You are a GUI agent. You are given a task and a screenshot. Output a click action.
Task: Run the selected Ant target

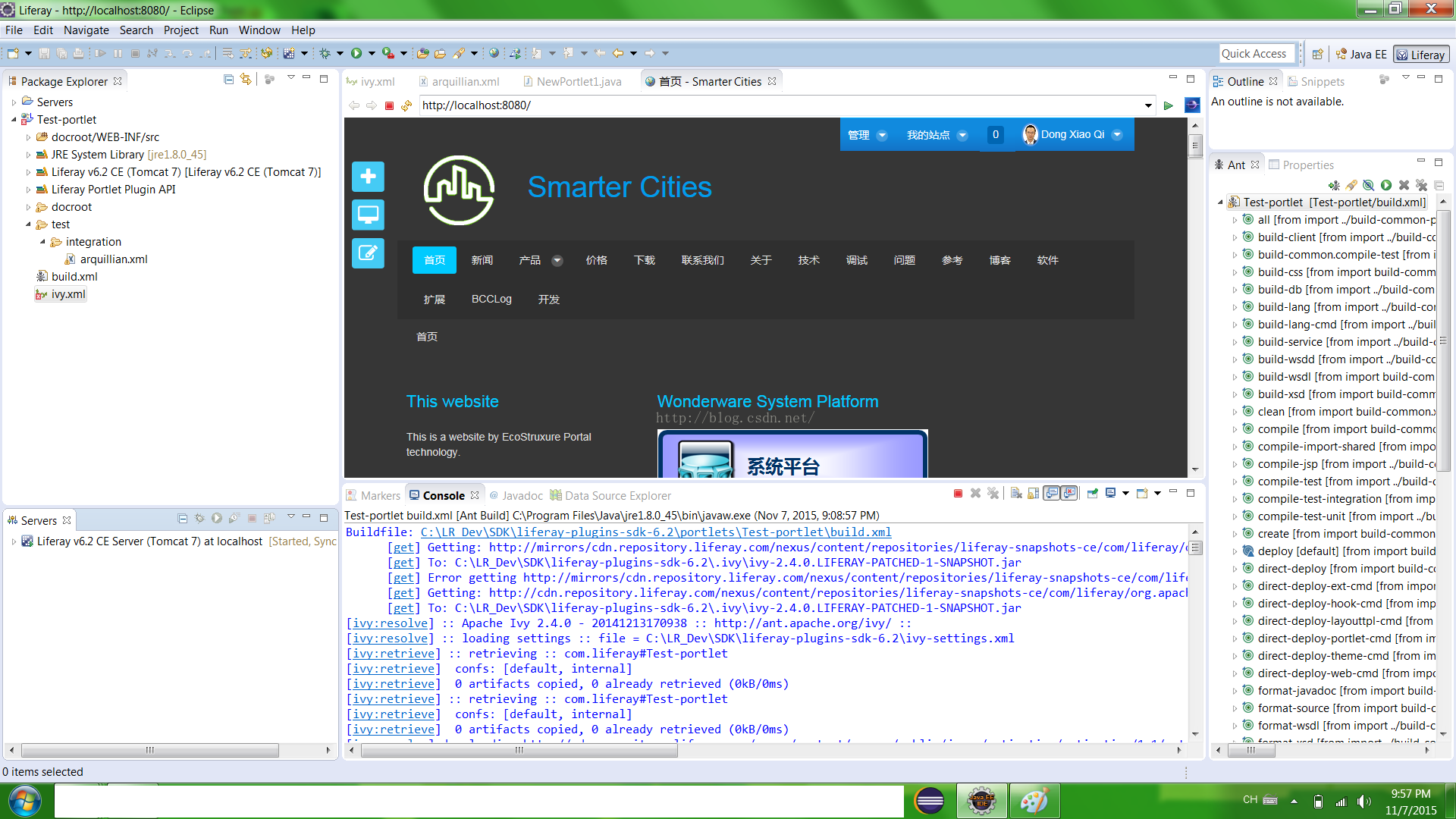(1386, 185)
